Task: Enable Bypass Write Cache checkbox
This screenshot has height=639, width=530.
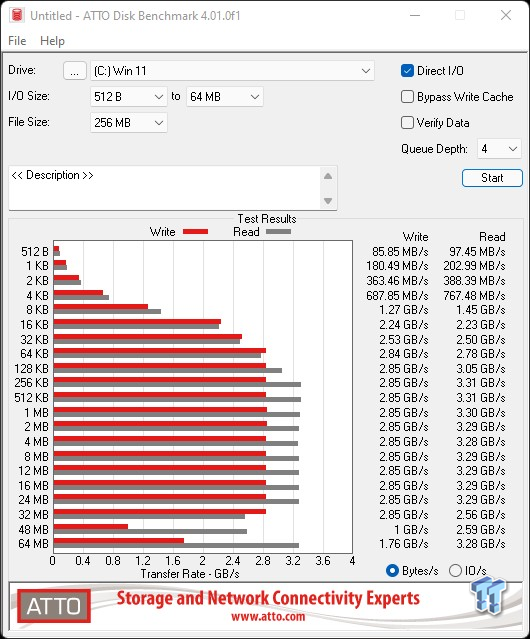Action: tap(407, 97)
